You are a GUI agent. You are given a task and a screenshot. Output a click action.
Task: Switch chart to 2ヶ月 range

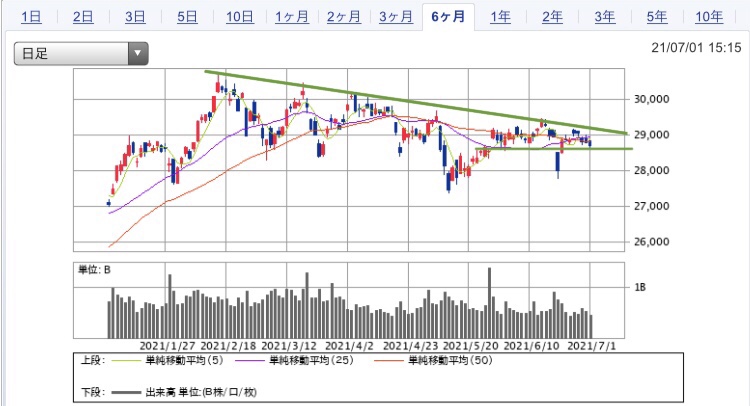click(344, 17)
